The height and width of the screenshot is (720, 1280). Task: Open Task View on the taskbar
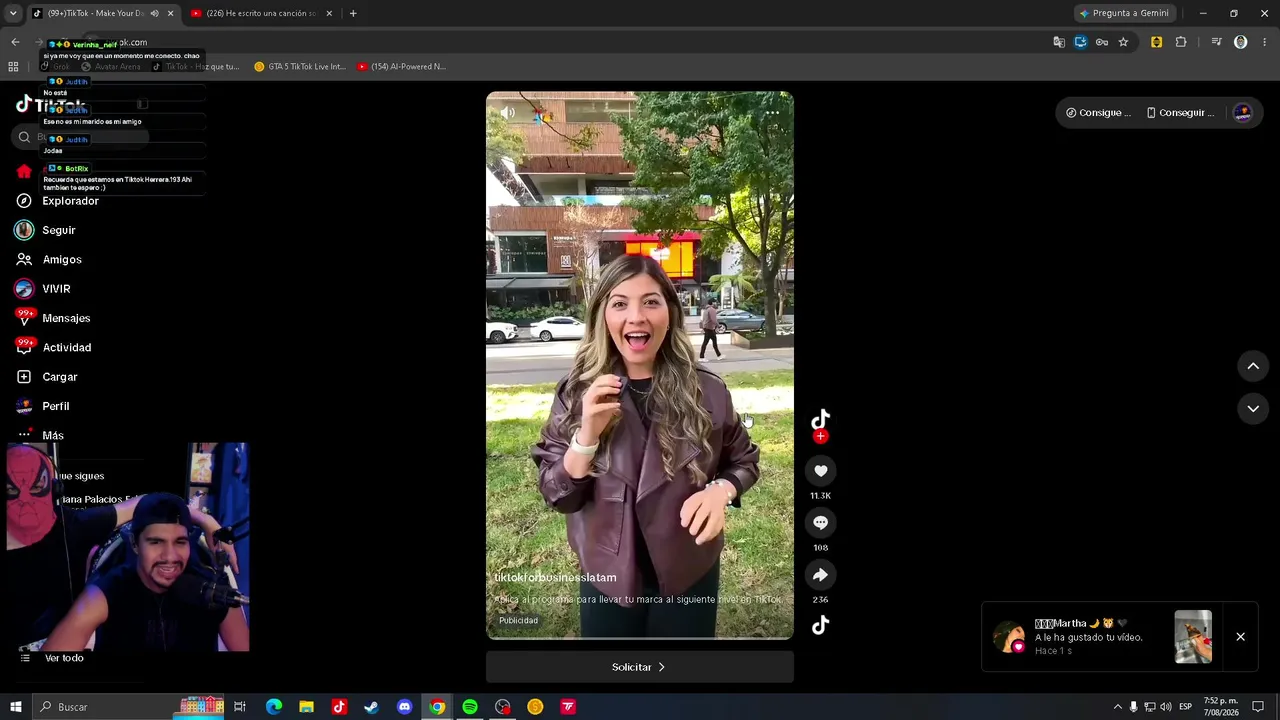240,707
